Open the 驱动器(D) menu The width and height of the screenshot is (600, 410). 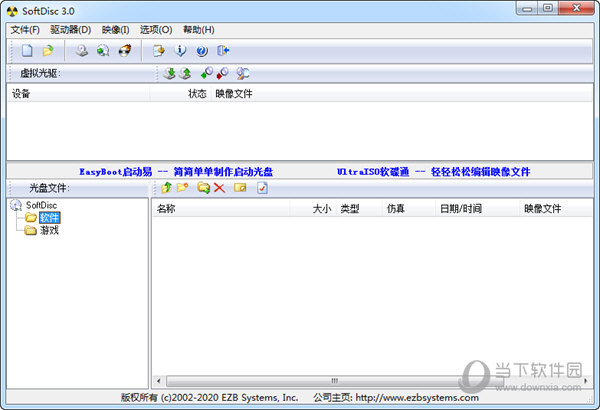point(70,30)
